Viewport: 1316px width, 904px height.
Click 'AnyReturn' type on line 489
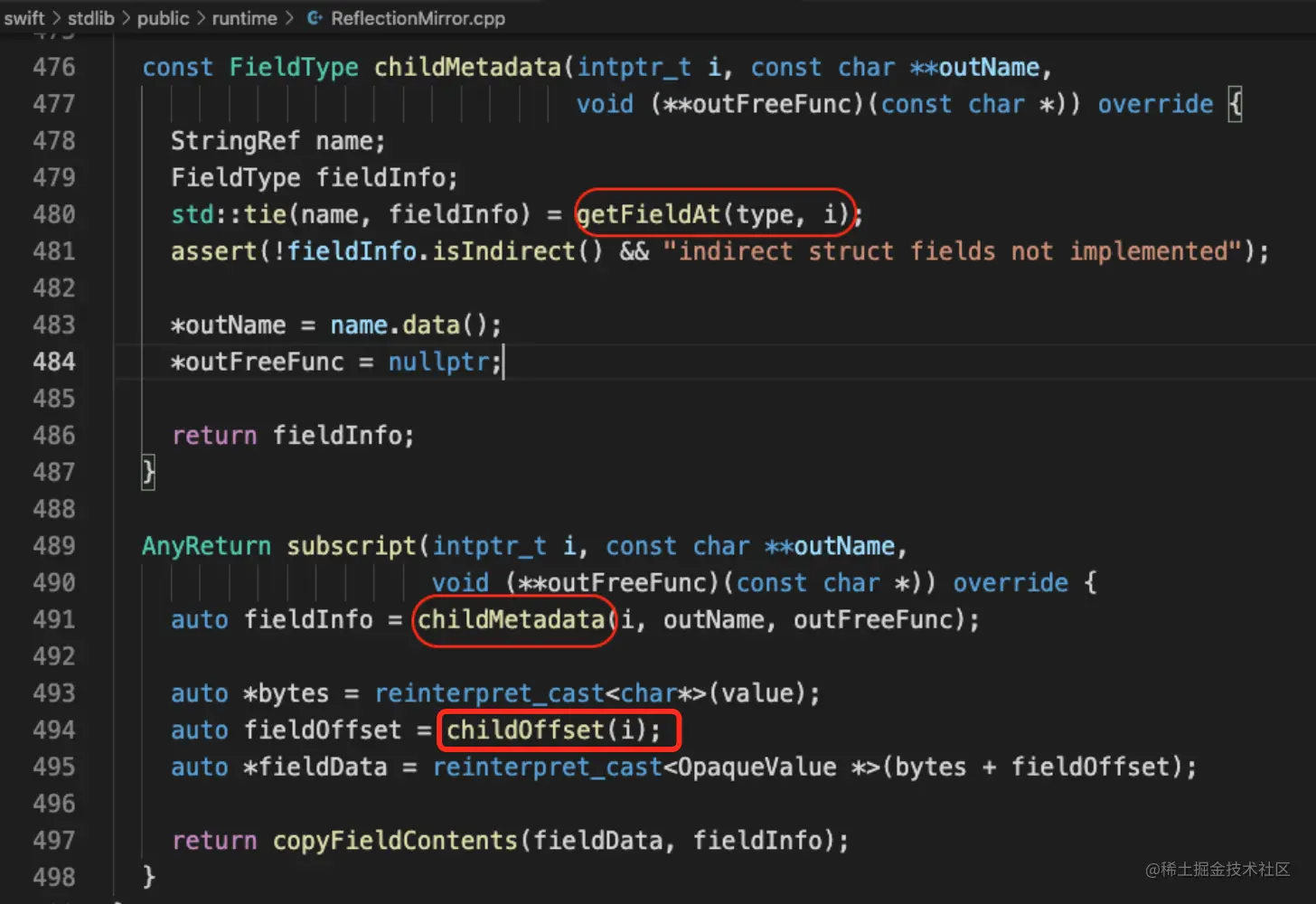click(x=206, y=546)
